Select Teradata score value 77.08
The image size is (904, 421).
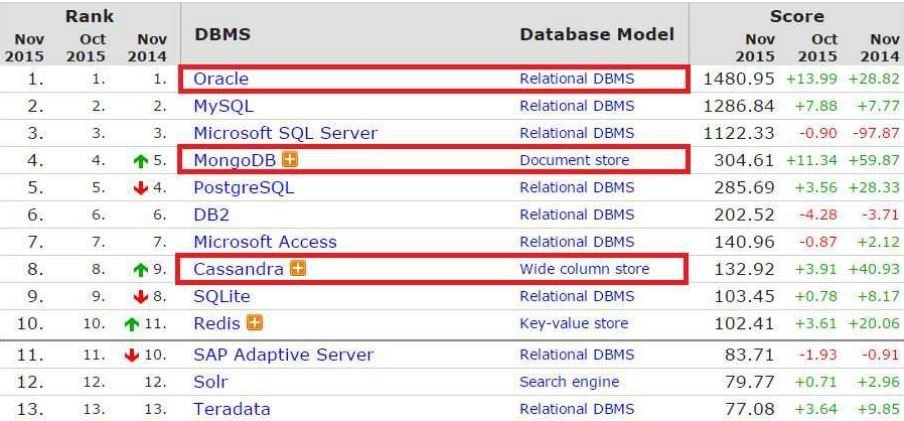point(749,409)
